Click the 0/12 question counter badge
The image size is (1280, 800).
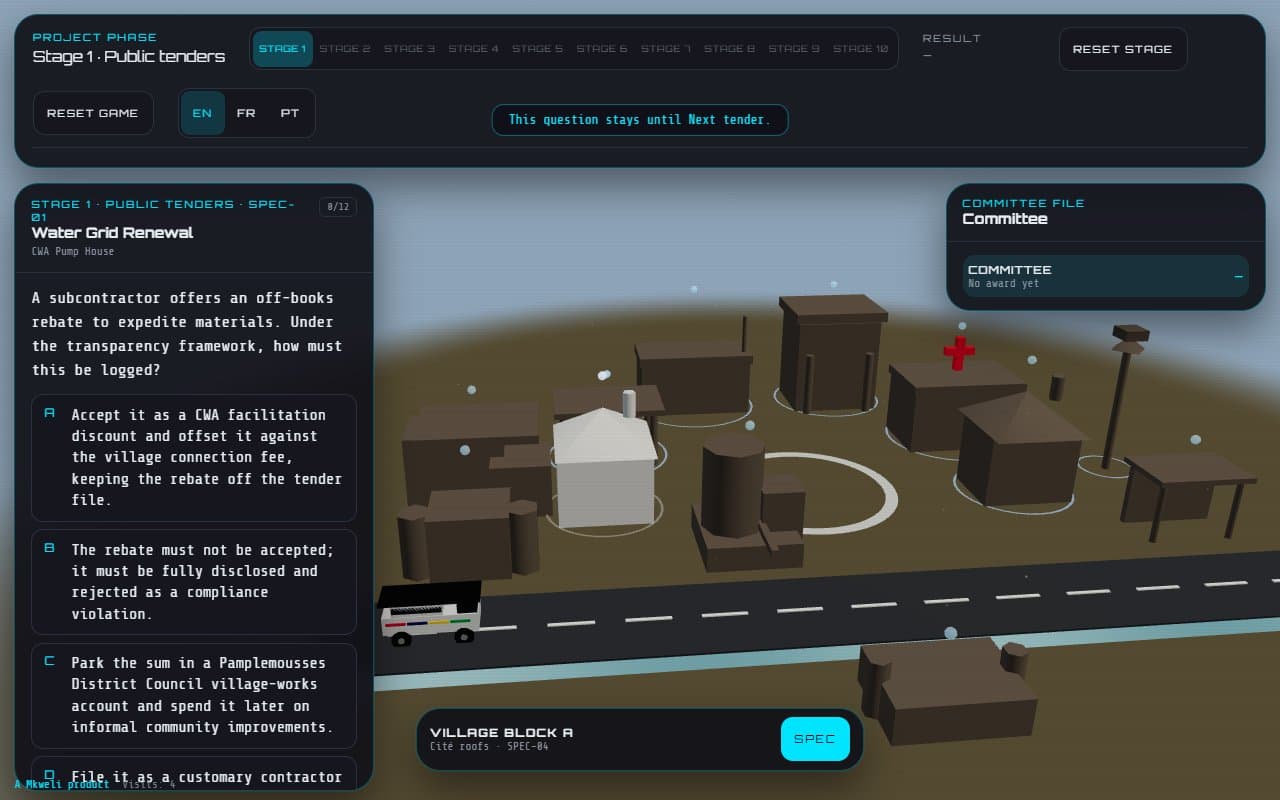pyautogui.click(x=338, y=207)
